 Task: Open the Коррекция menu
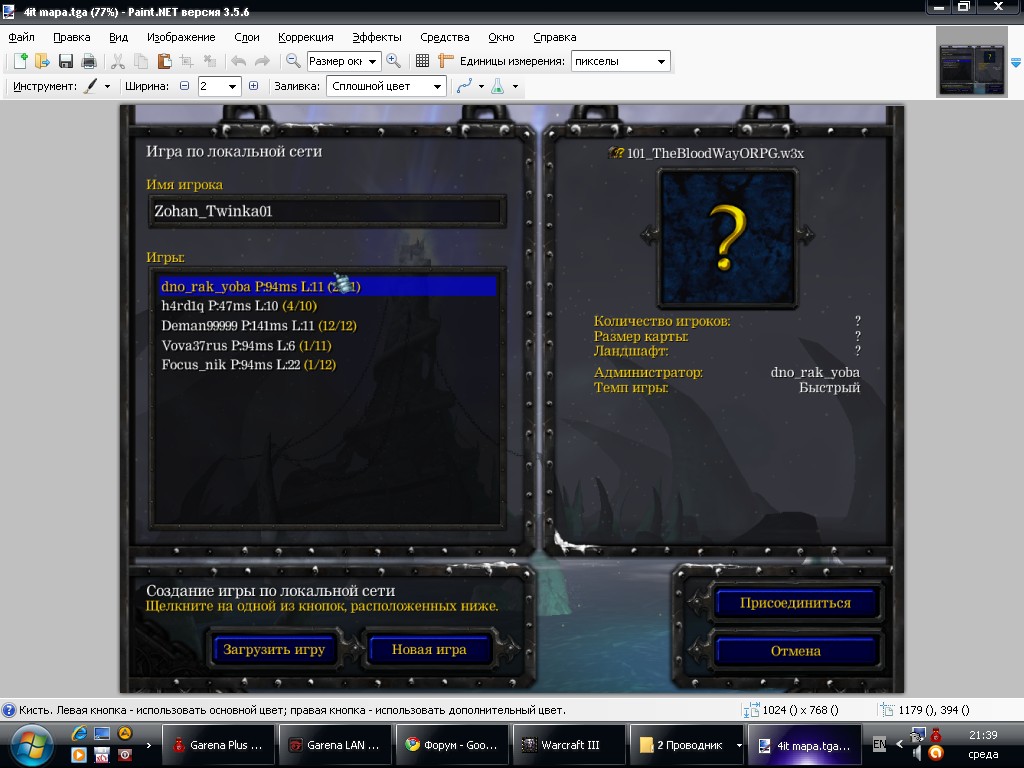tap(306, 37)
